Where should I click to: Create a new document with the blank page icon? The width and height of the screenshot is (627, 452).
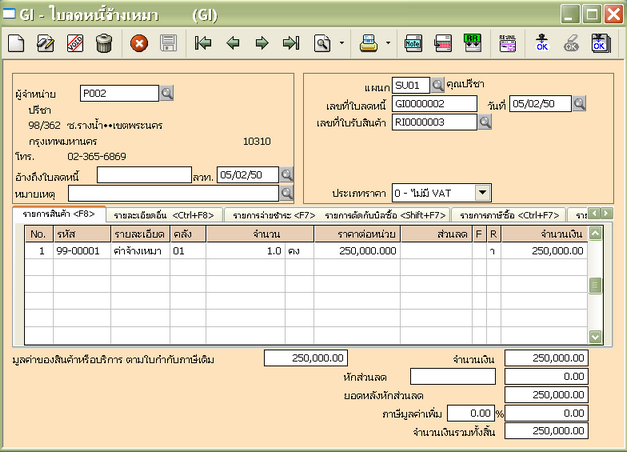[17, 43]
